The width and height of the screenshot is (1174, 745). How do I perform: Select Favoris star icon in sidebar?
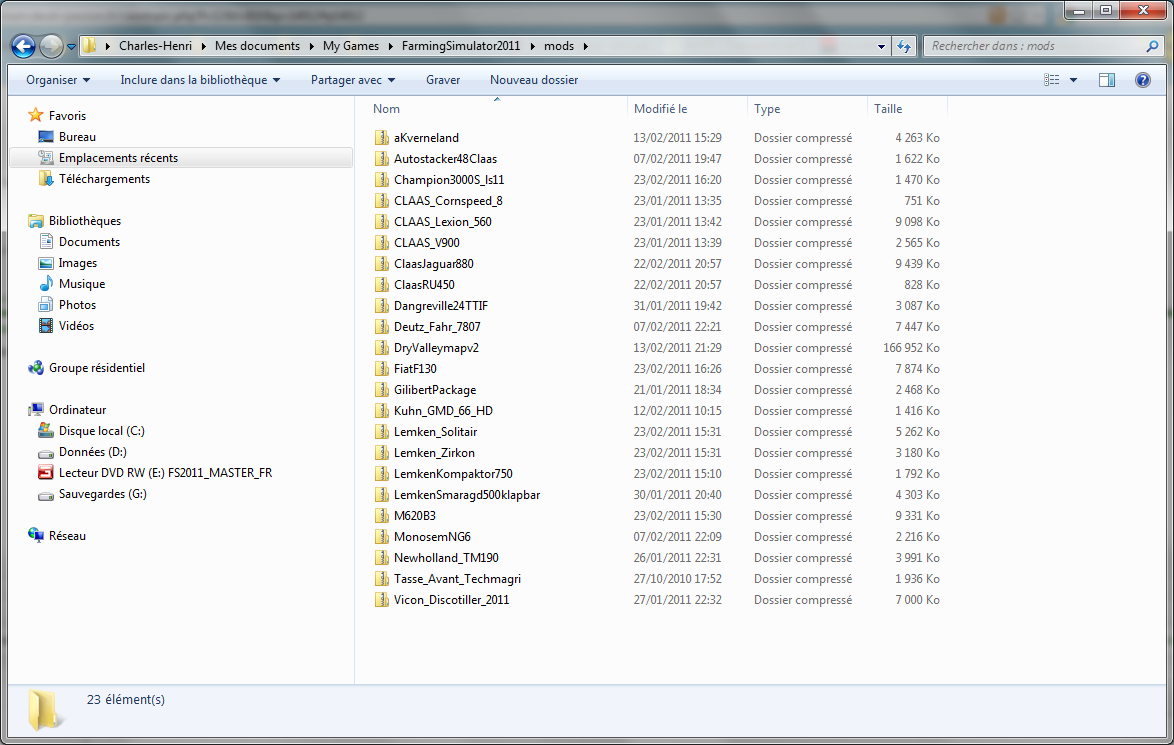tap(35, 115)
